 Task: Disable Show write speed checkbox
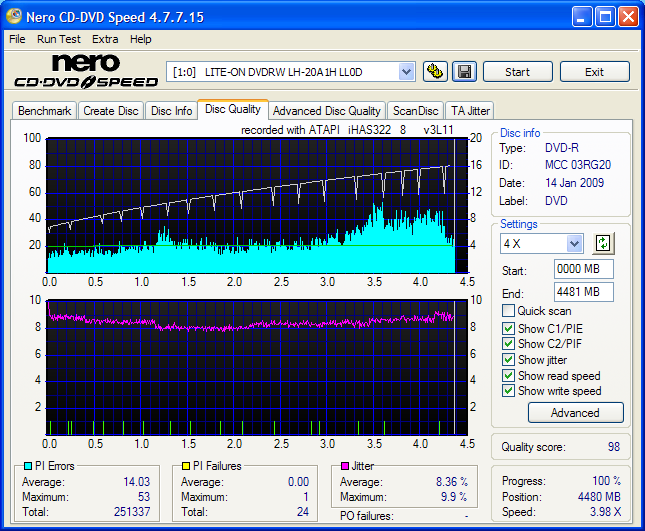[x=509, y=391]
